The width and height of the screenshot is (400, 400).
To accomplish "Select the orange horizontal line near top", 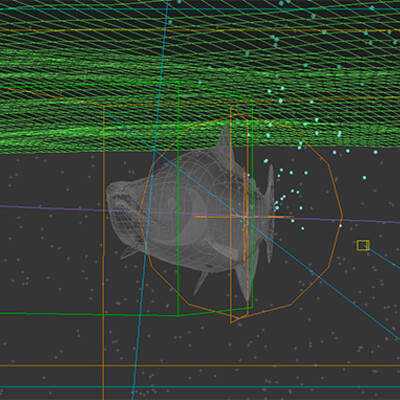I will coord(200,30).
